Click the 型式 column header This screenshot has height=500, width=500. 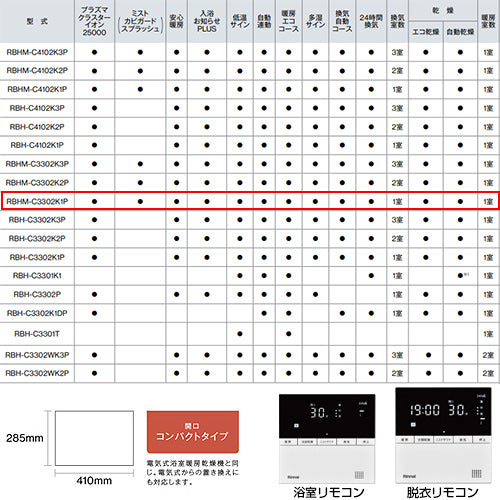tap(37, 21)
